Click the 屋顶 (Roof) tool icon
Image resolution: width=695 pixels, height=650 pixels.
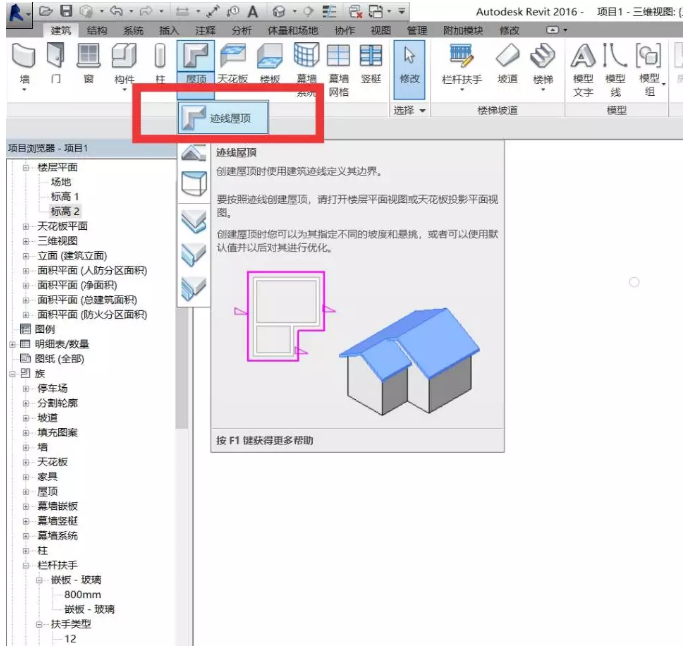point(195,56)
